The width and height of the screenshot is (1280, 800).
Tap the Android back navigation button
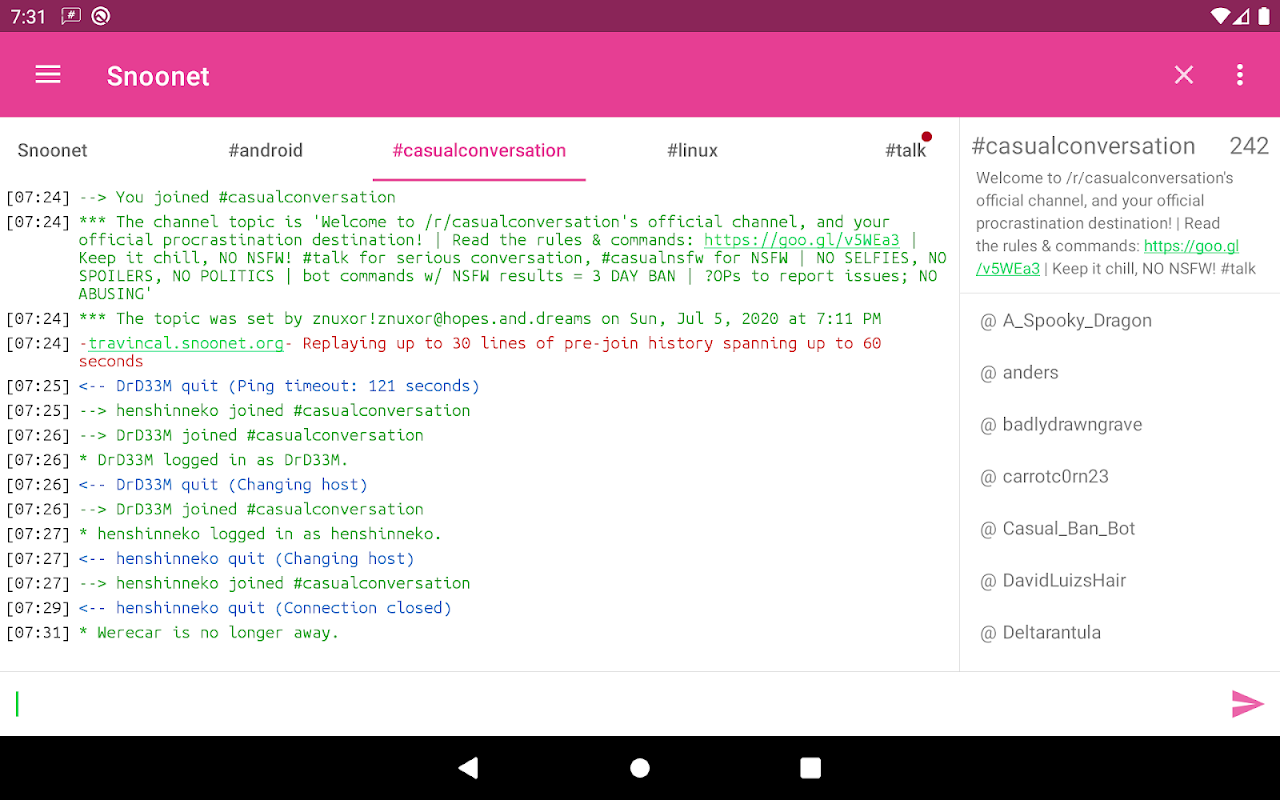pos(468,768)
